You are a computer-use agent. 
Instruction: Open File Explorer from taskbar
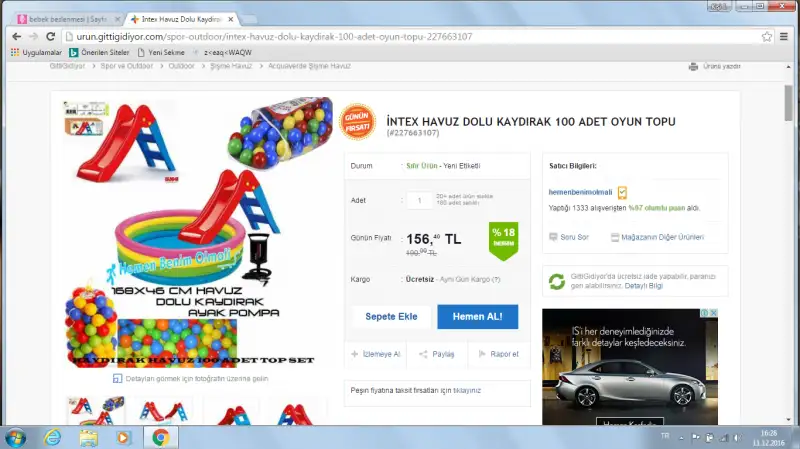88,438
